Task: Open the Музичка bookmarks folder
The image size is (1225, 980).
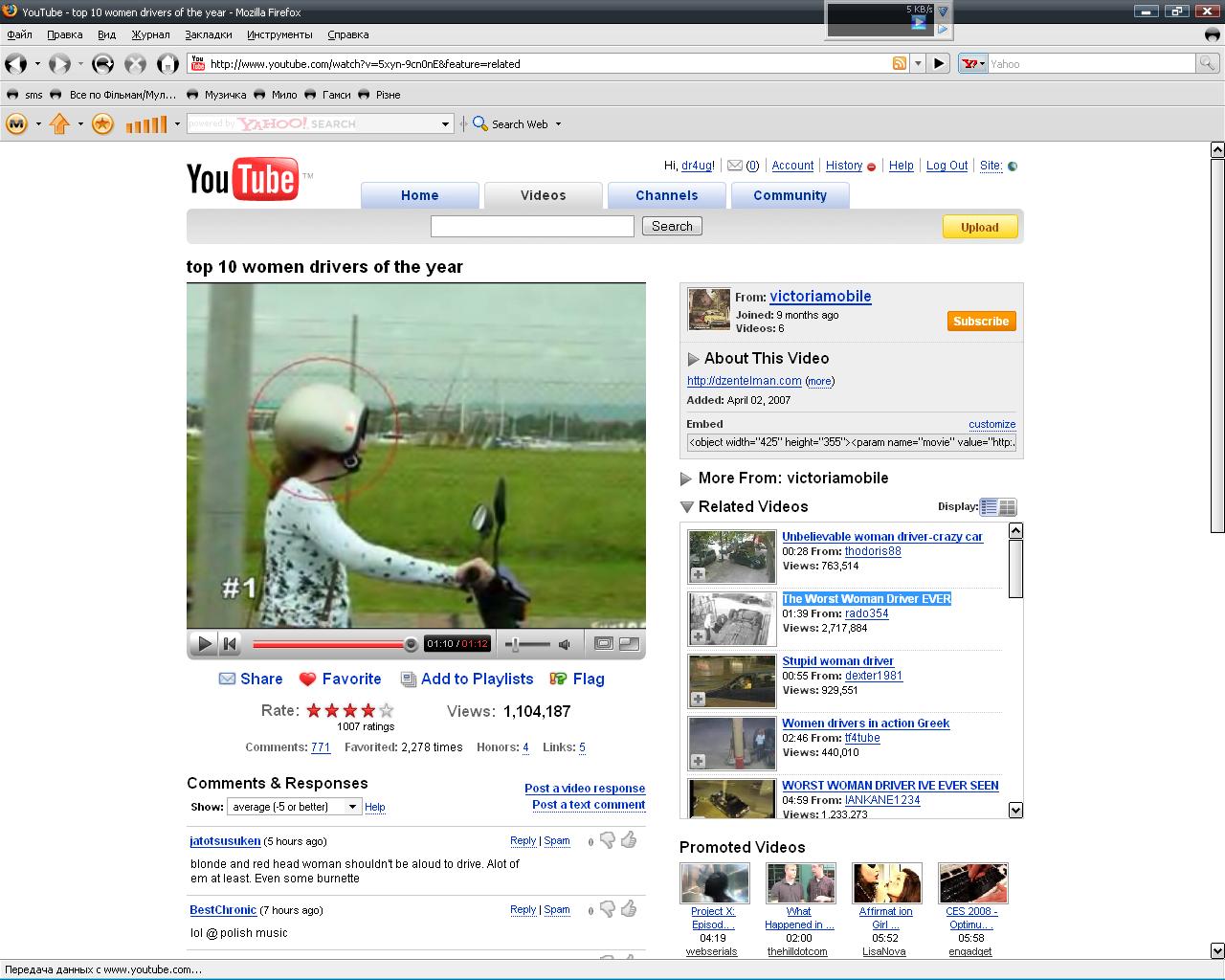Action: (x=217, y=95)
